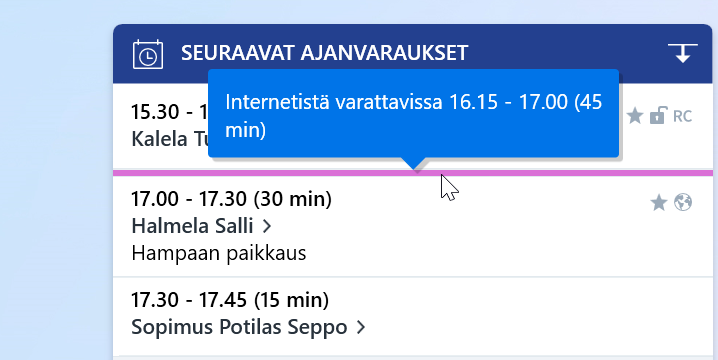Viewport: 718px width, 360px height.
Task: Click star icon on Kalela appointment row
Action: click(635, 116)
